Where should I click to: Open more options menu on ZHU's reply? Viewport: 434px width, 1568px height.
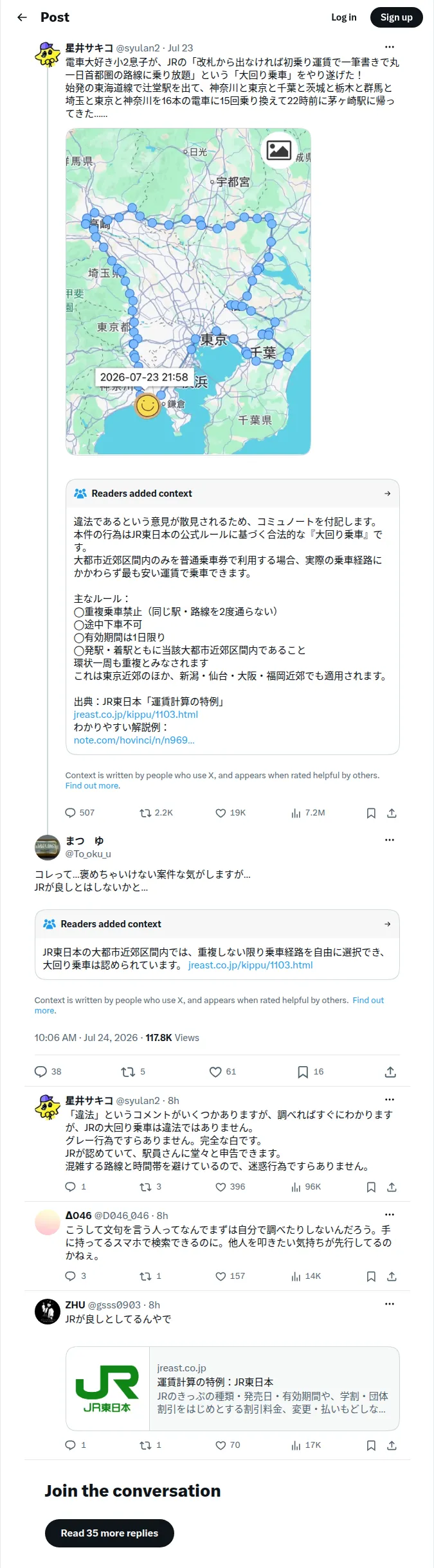tap(389, 1304)
